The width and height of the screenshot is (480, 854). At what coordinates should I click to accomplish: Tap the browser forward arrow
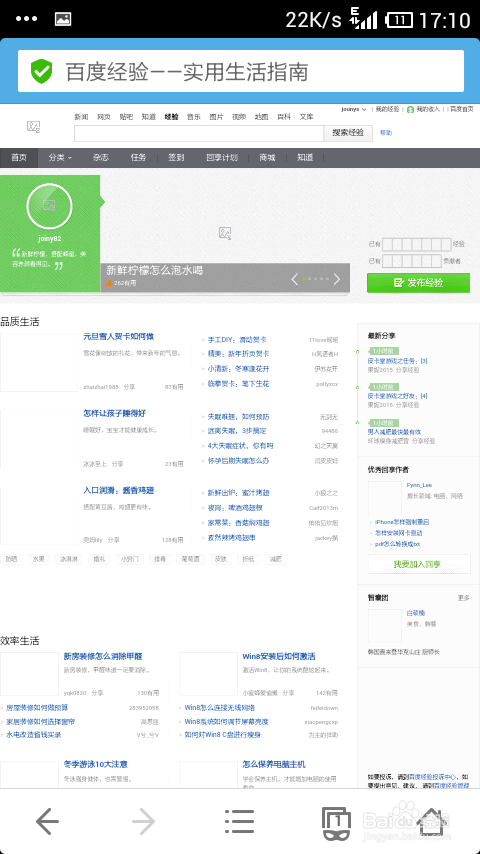point(144,821)
